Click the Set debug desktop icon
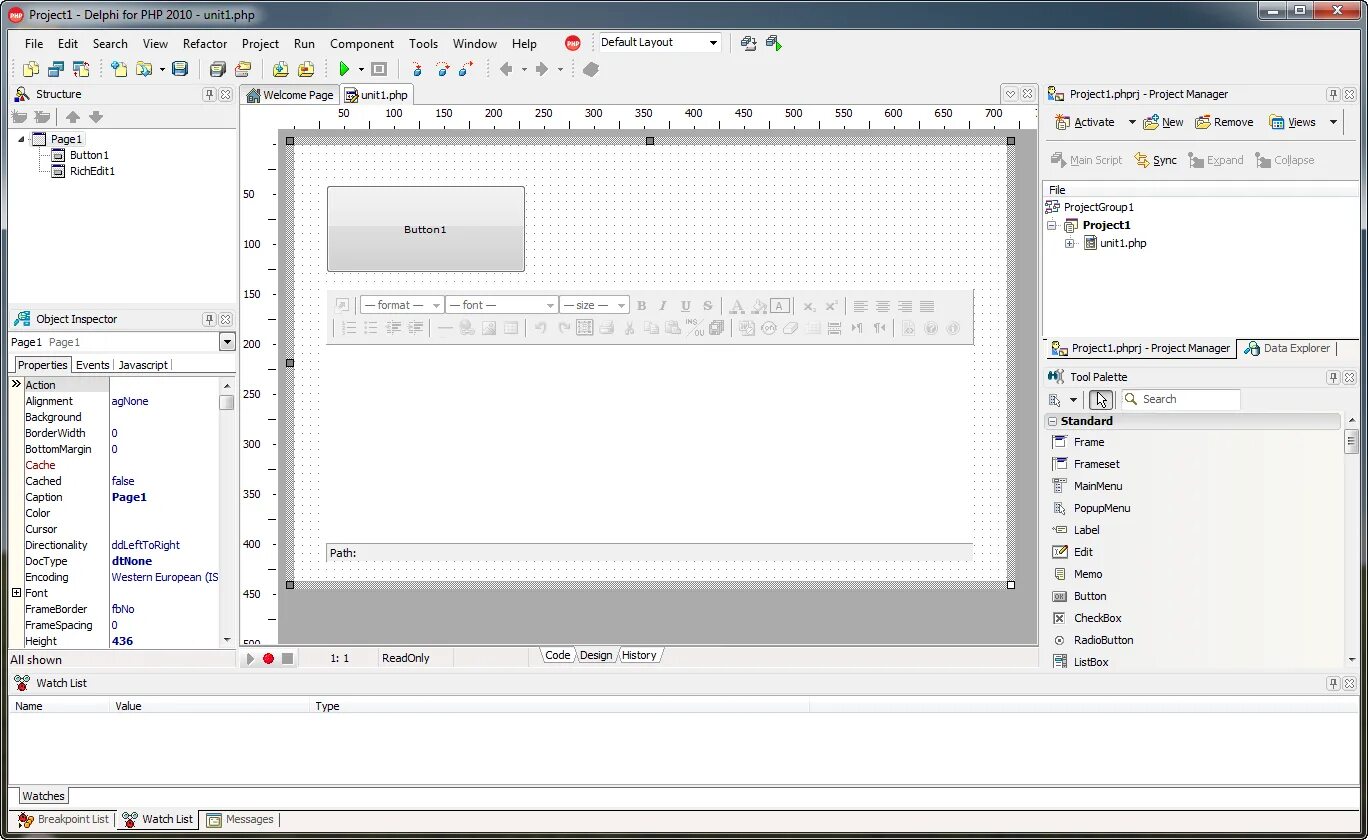This screenshot has width=1368, height=840. [773, 43]
